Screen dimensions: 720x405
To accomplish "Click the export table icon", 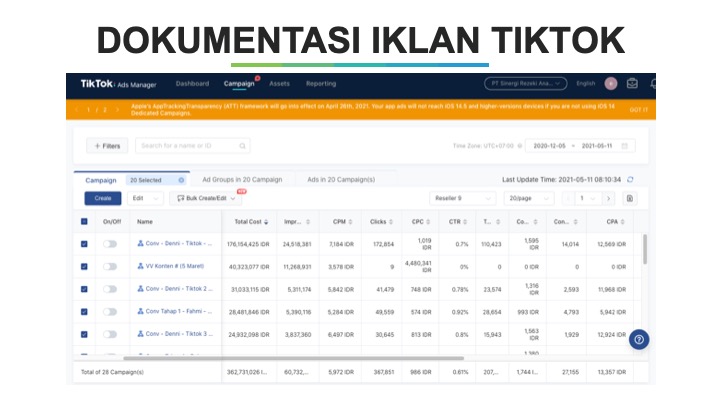I will [630, 198].
